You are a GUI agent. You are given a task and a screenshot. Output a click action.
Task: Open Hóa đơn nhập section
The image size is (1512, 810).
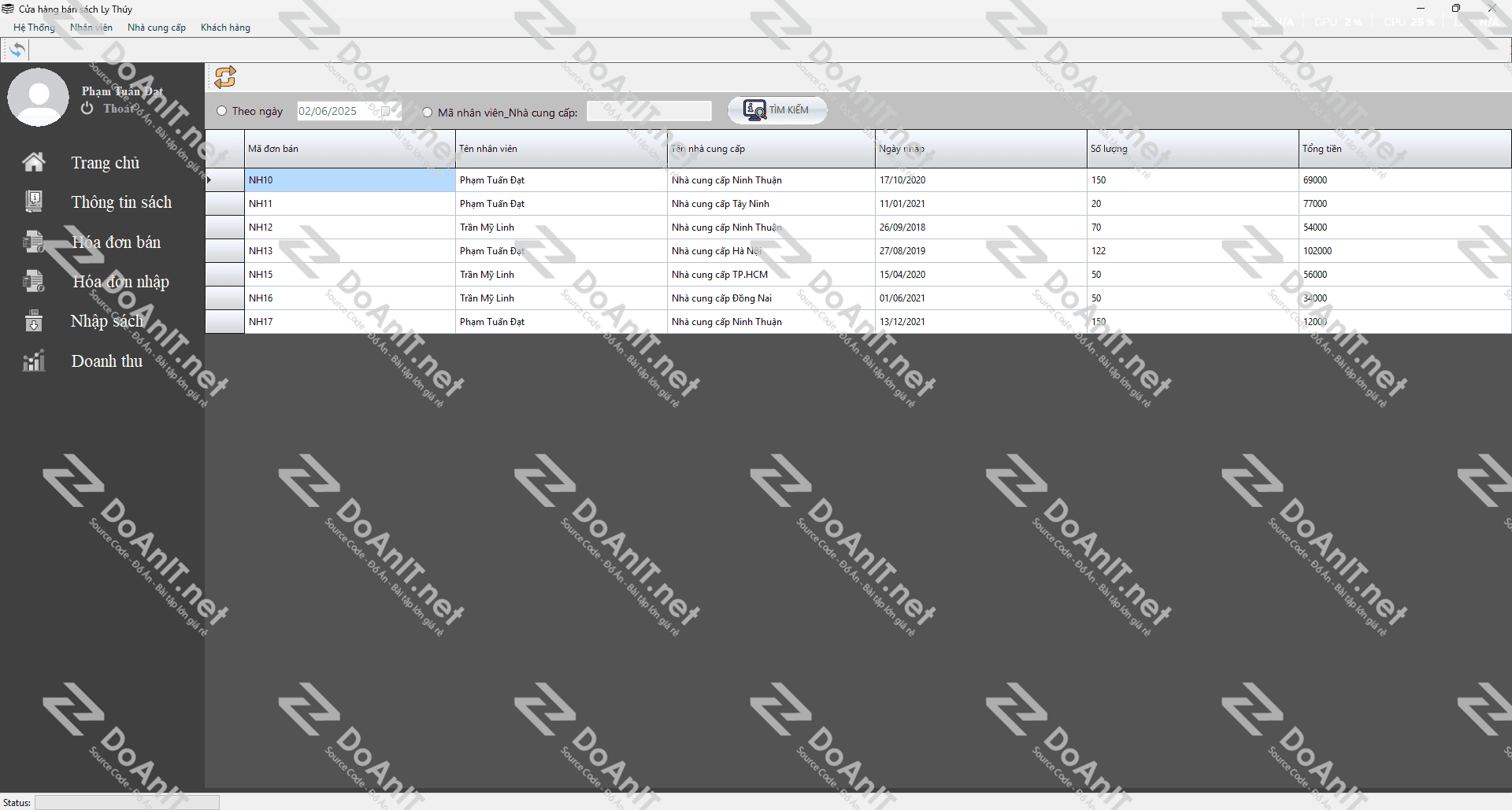point(120,282)
